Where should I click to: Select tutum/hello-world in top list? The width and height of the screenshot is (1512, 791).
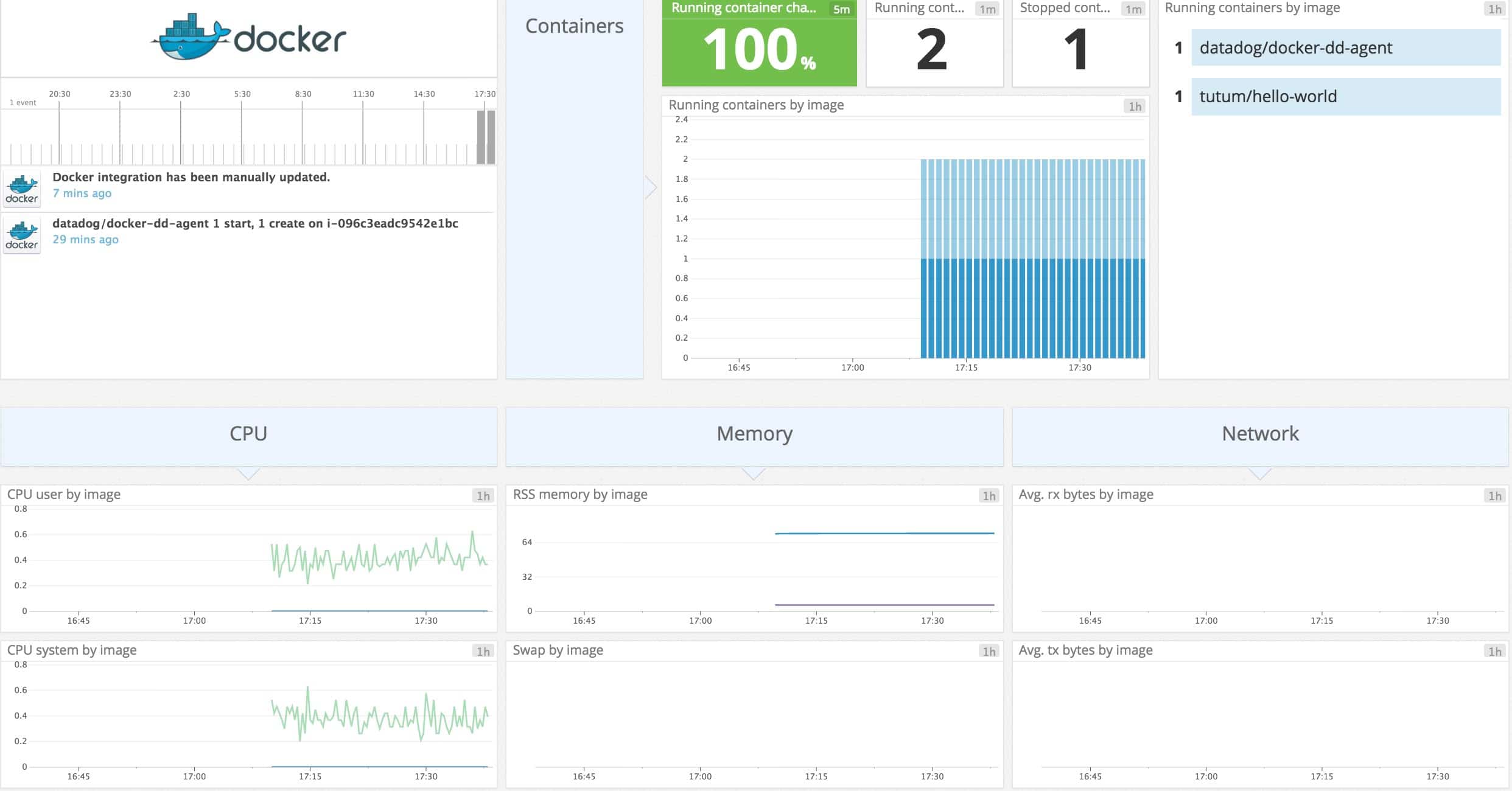point(1346,96)
